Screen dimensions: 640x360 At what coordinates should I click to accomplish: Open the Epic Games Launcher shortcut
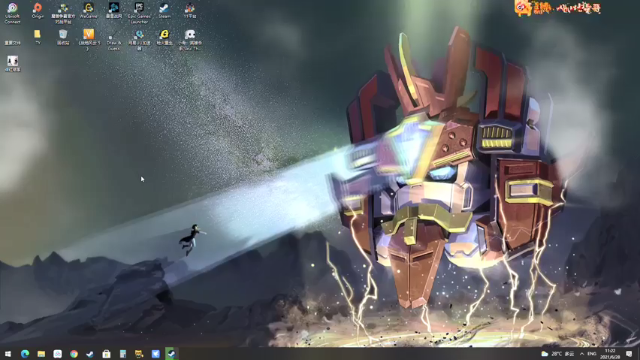tap(139, 13)
